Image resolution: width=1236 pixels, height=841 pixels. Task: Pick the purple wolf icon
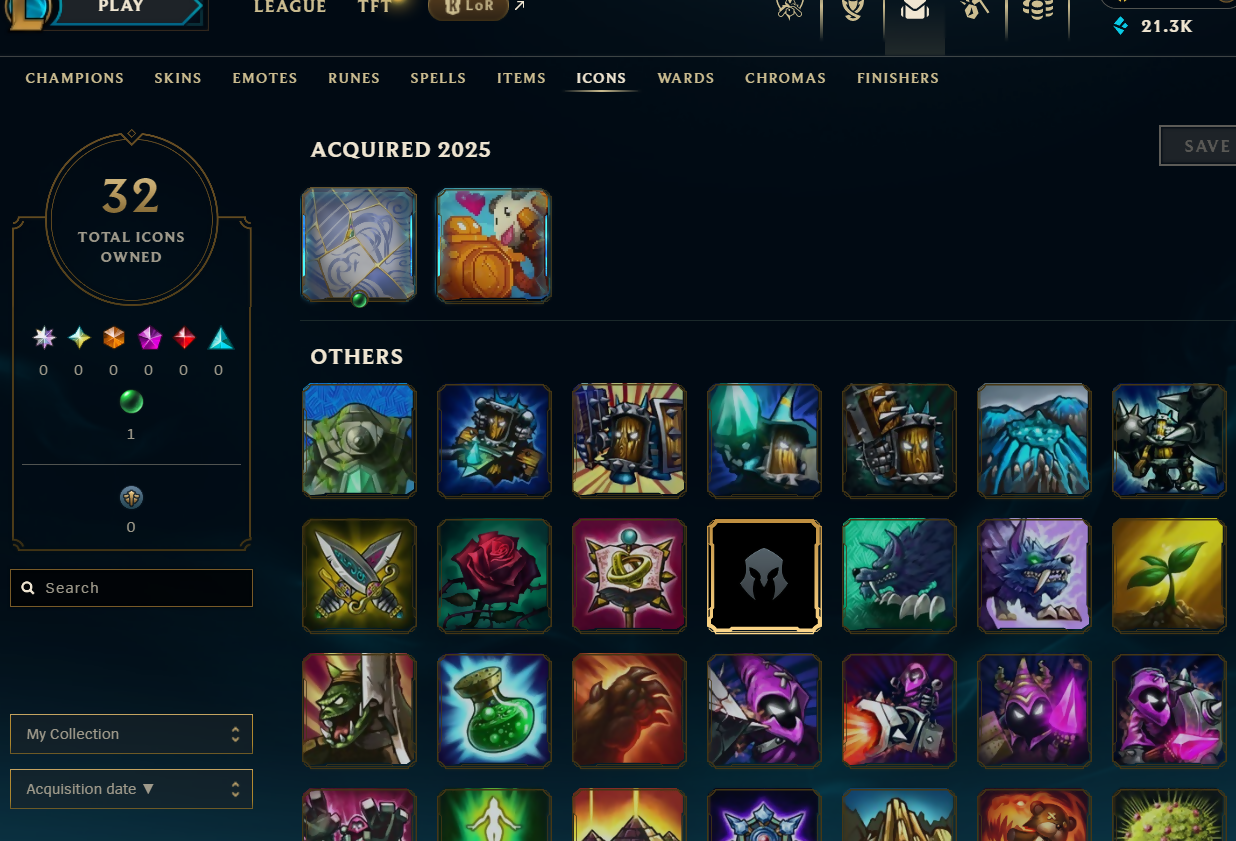click(1034, 576)
